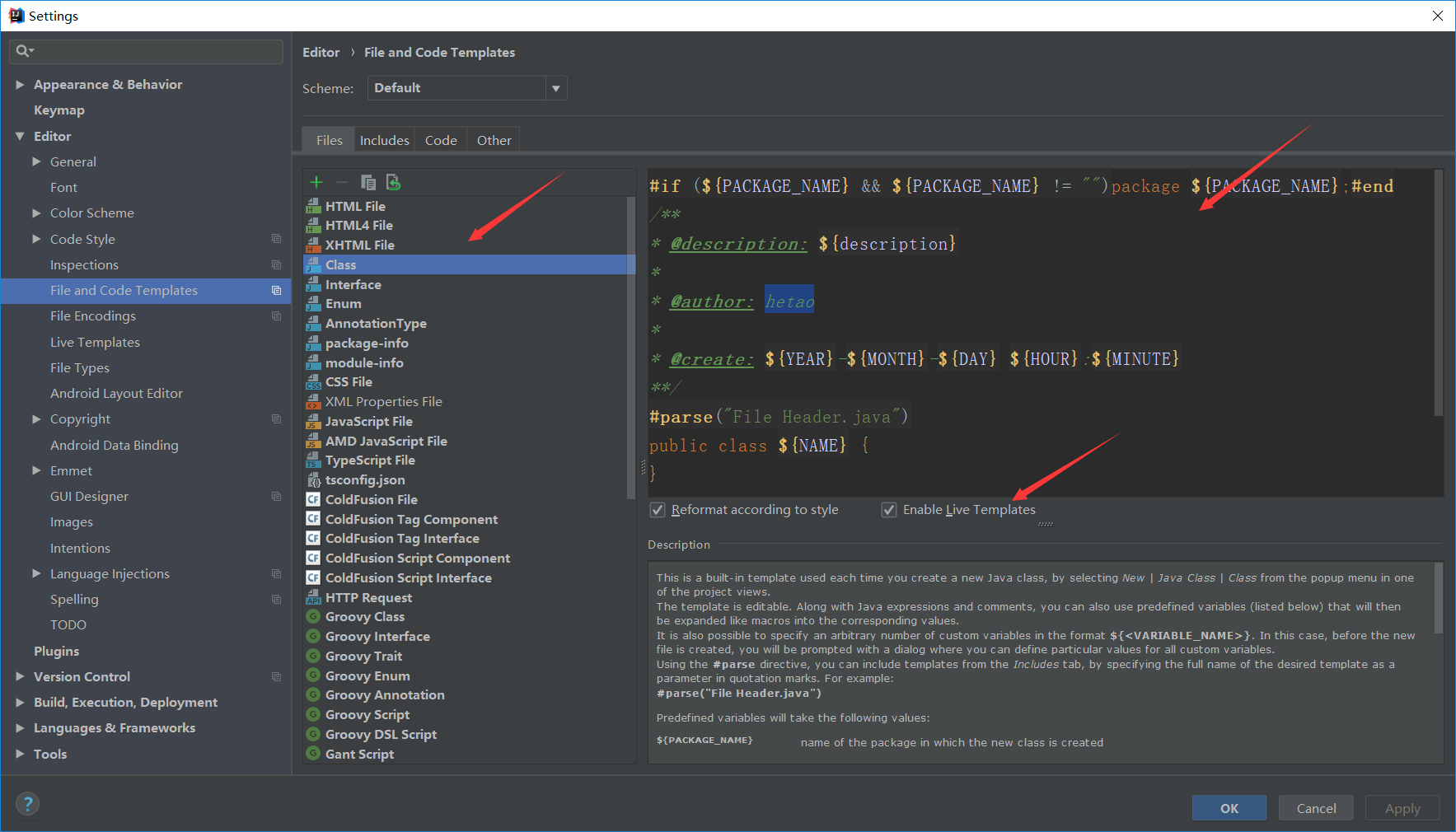The image size is (1456, 832).
Task: Click the OK button
Action: [x=1229, y=808]
